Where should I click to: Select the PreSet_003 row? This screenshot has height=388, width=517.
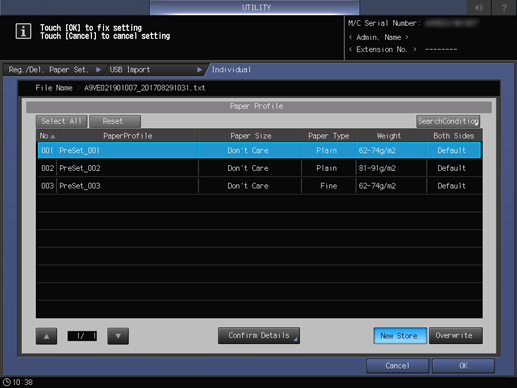pyautogui.click(x=259, y=186)
